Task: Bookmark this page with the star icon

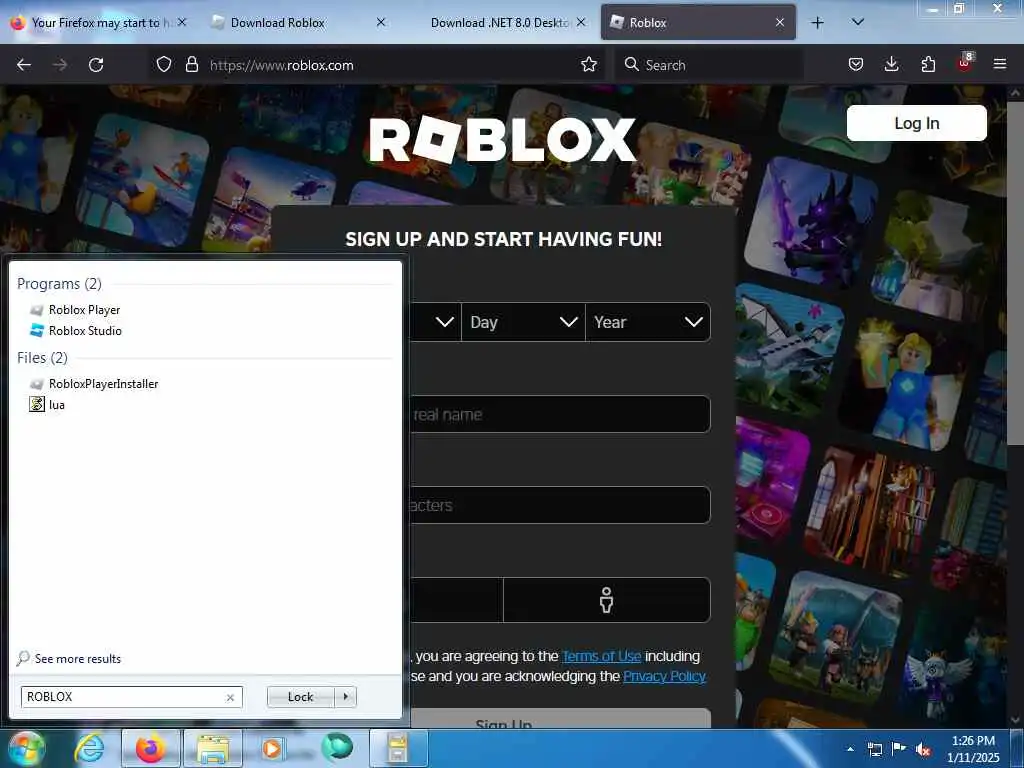Action: pos(588,65)
